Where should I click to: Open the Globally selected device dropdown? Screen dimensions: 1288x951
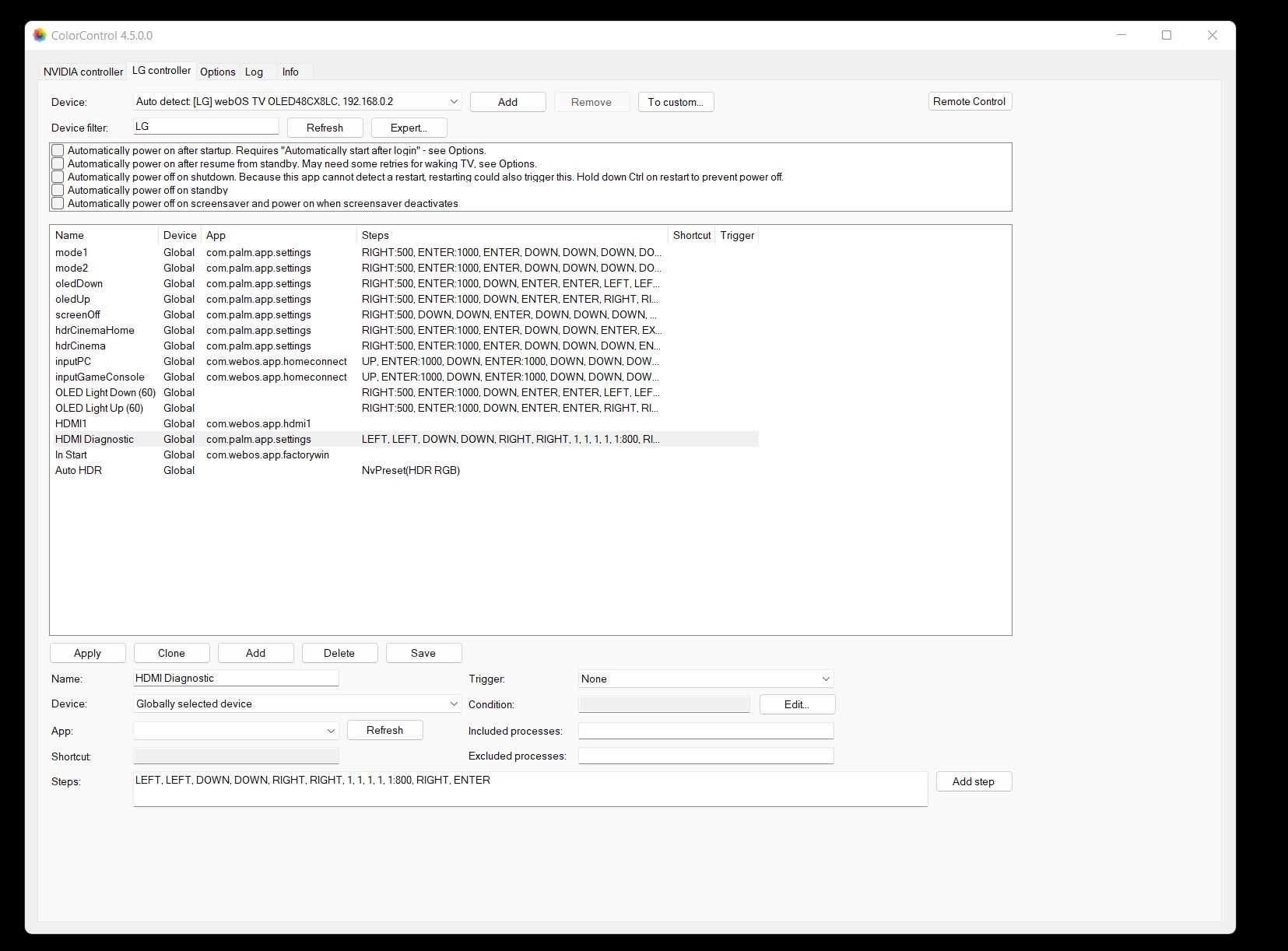click(297, 704)
